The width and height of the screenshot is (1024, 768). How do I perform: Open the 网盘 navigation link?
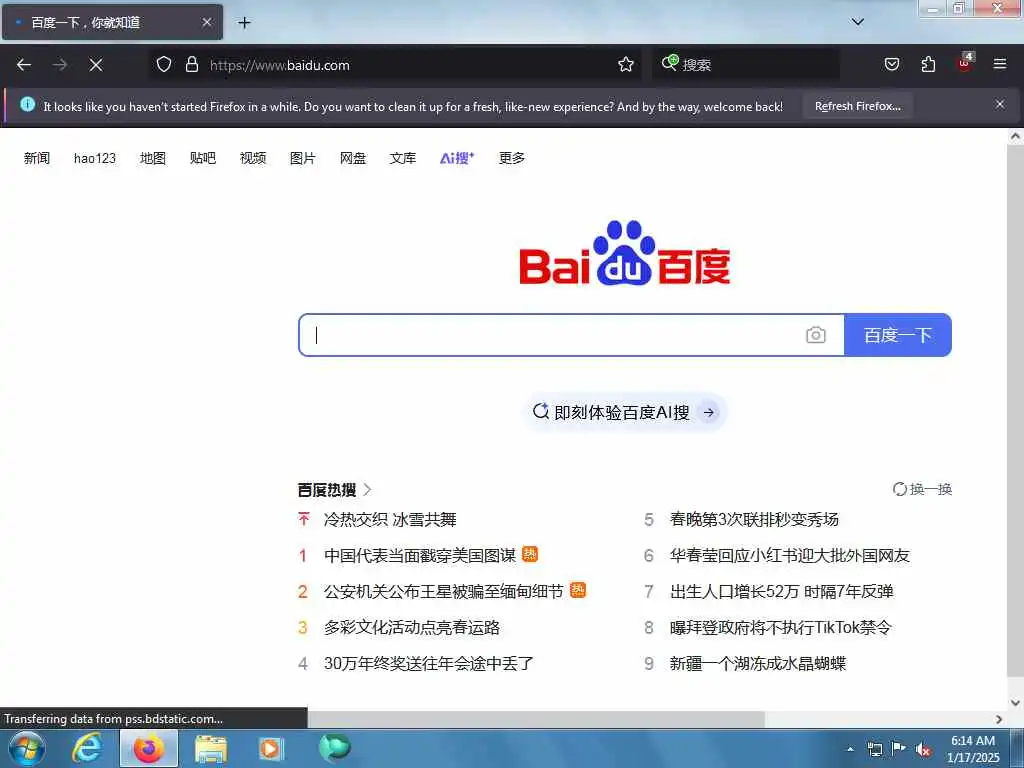(x=353, y=158)
